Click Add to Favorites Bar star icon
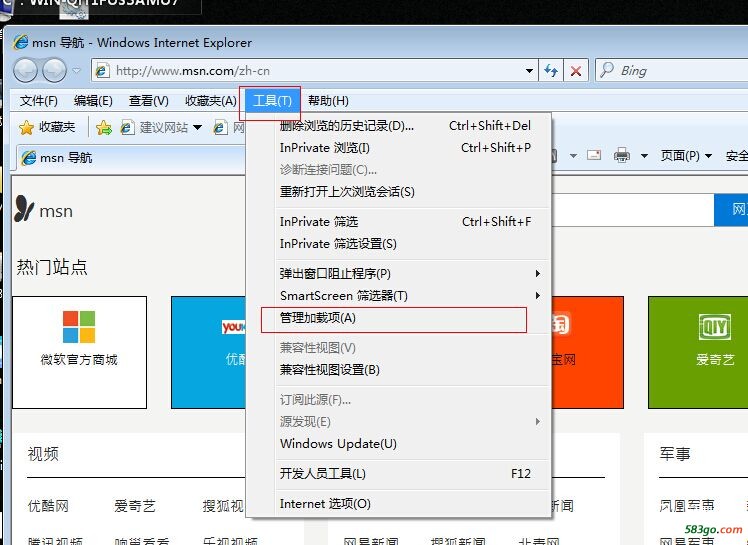 click(x=104, y=127)
